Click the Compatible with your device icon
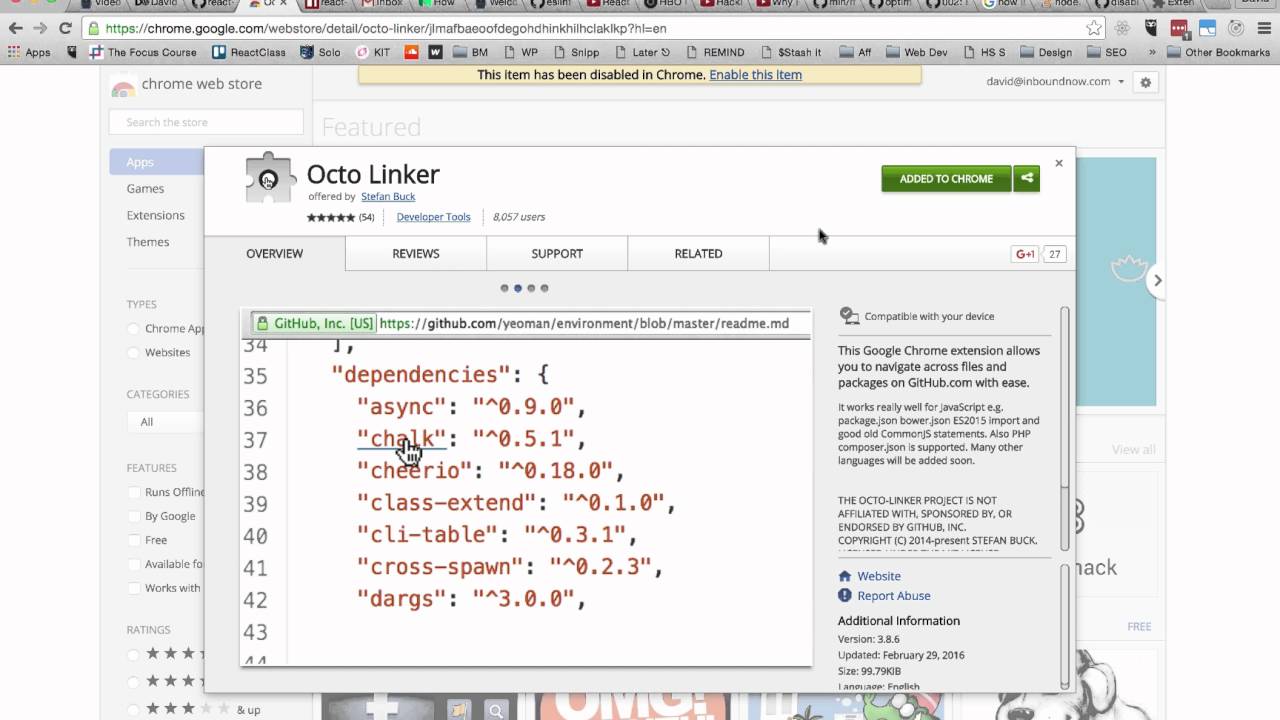1280x720 pixels. (850, 316)
